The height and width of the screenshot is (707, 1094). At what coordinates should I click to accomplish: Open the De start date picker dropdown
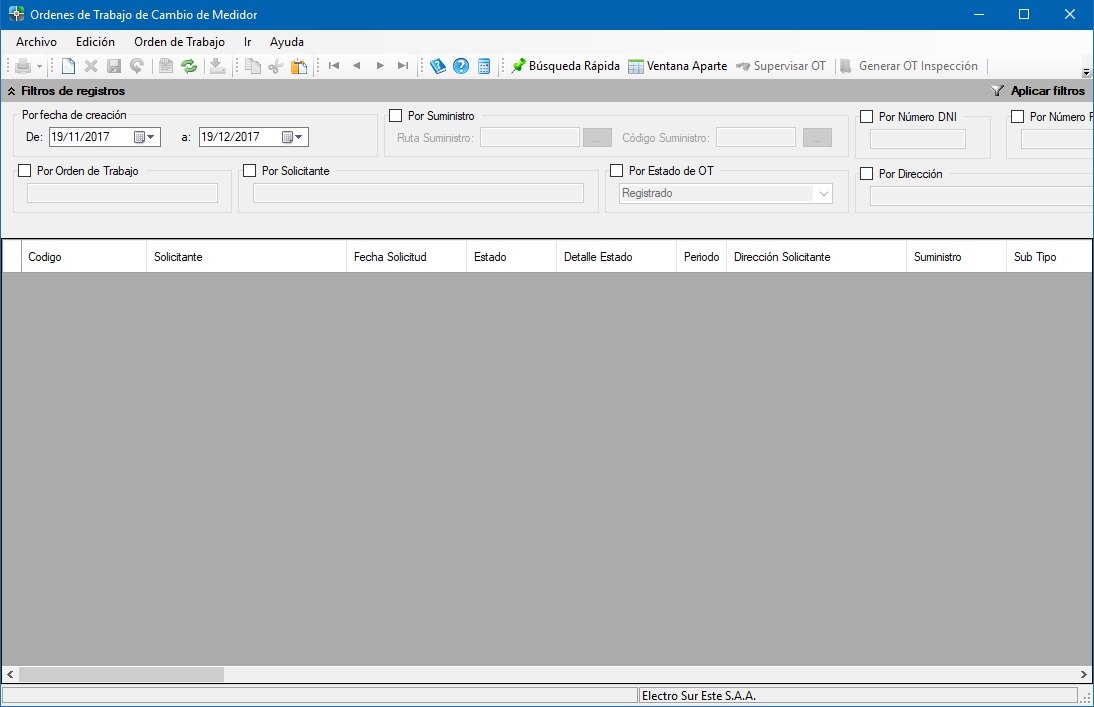point(146,137)
